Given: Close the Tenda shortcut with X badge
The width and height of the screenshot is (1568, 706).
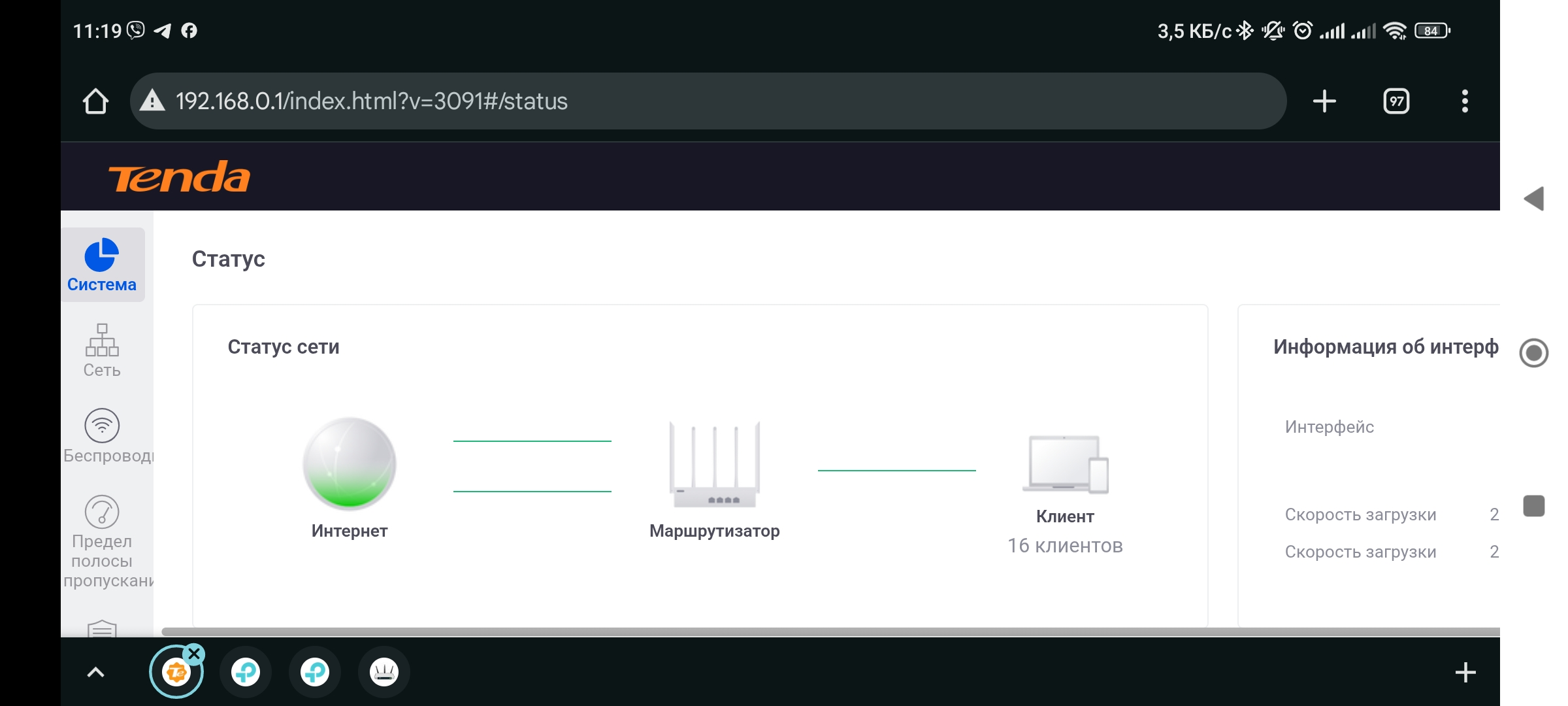Looking at the screenshot, I should (x=194, y=654).
